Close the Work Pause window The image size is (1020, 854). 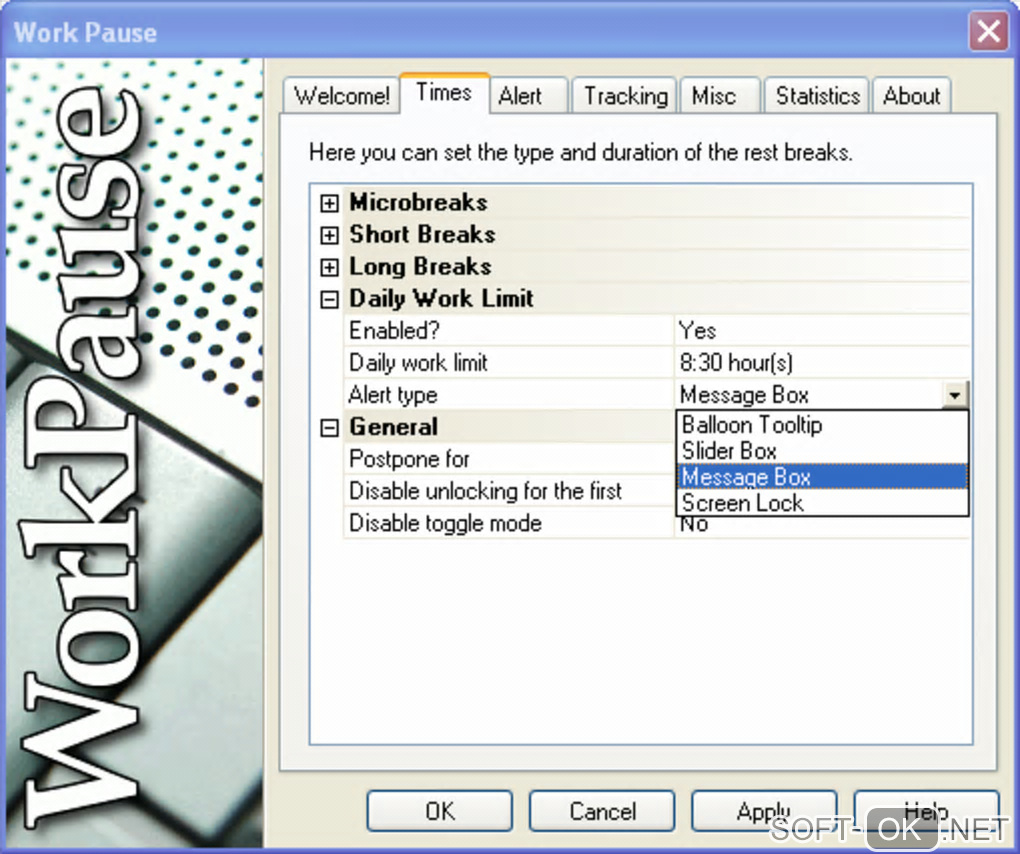[x=989, y=31]
